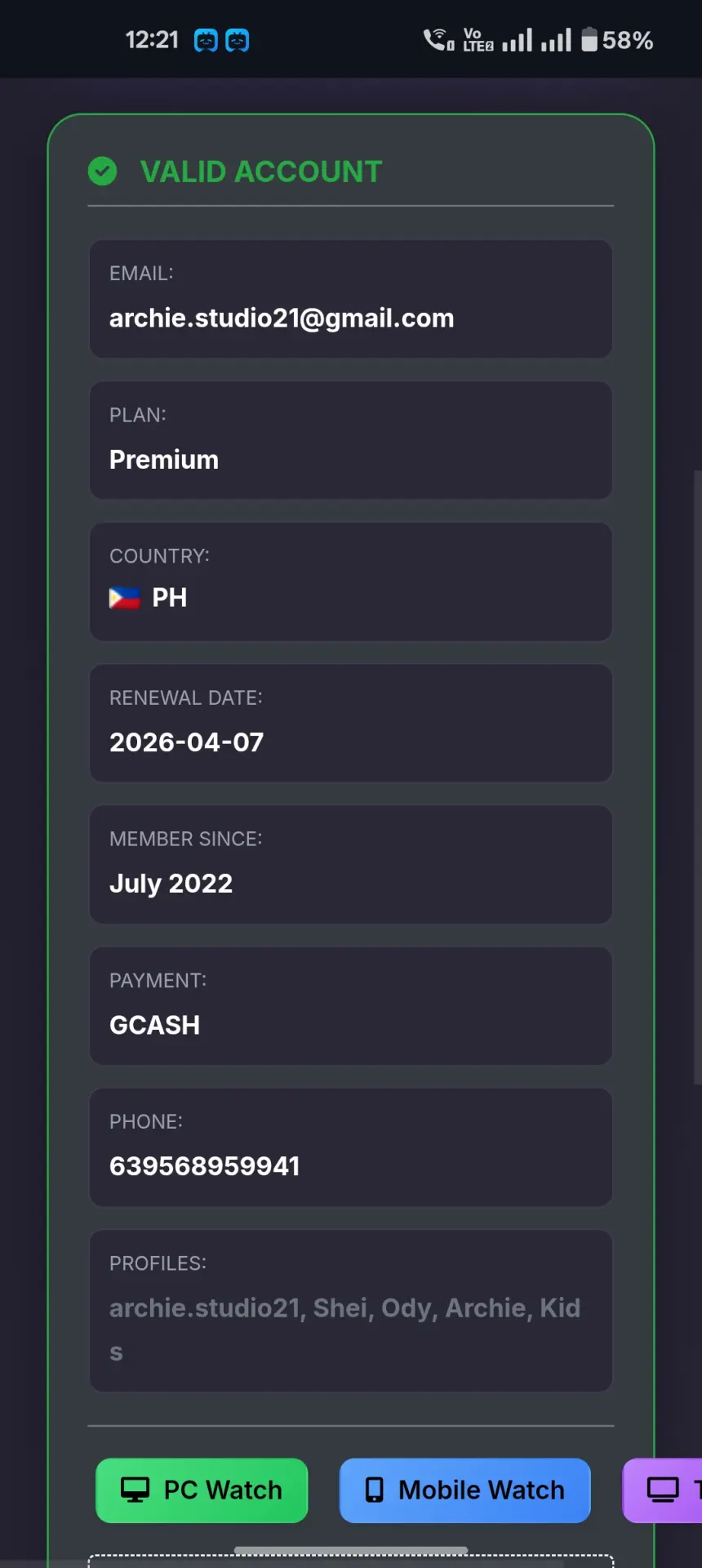Select the Premium plan field

351,440
